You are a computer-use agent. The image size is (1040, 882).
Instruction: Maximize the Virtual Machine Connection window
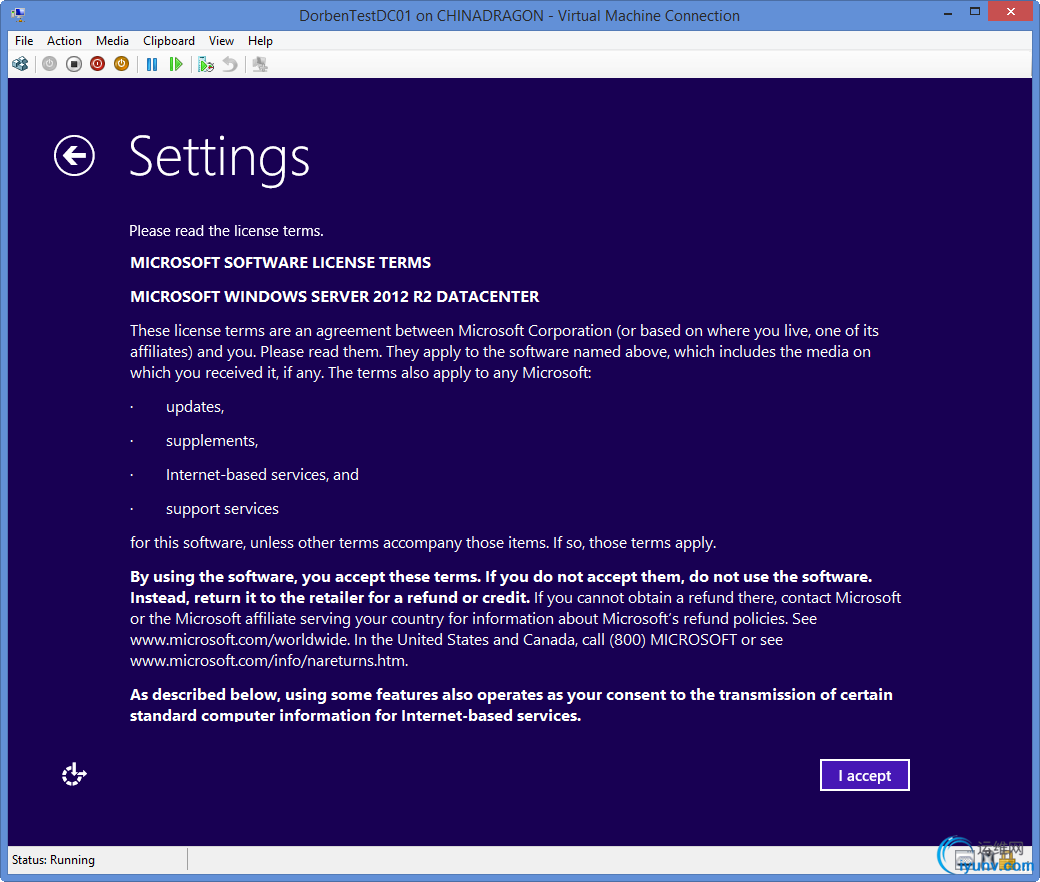(x=974, y=11)
